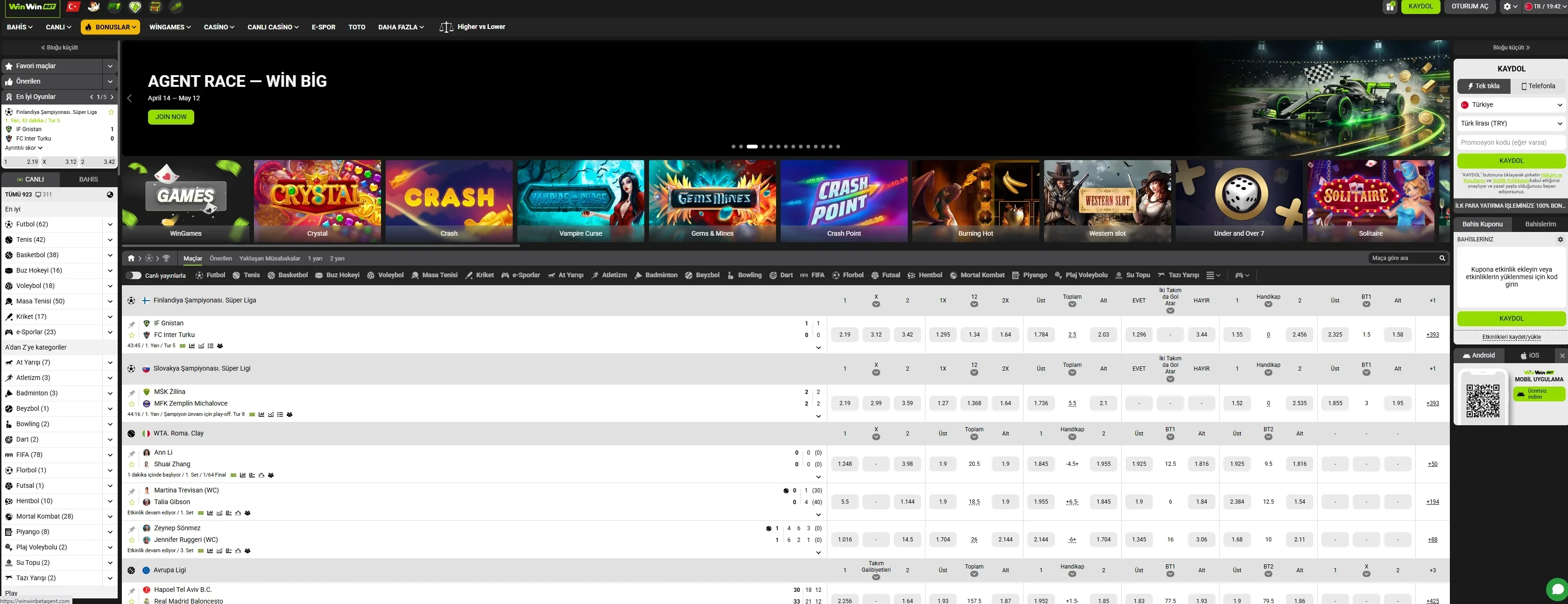Viewport: 1568px width, 604px height.
Task: Filter matches by Voleybol in sport bar
Action: point(385,275)
